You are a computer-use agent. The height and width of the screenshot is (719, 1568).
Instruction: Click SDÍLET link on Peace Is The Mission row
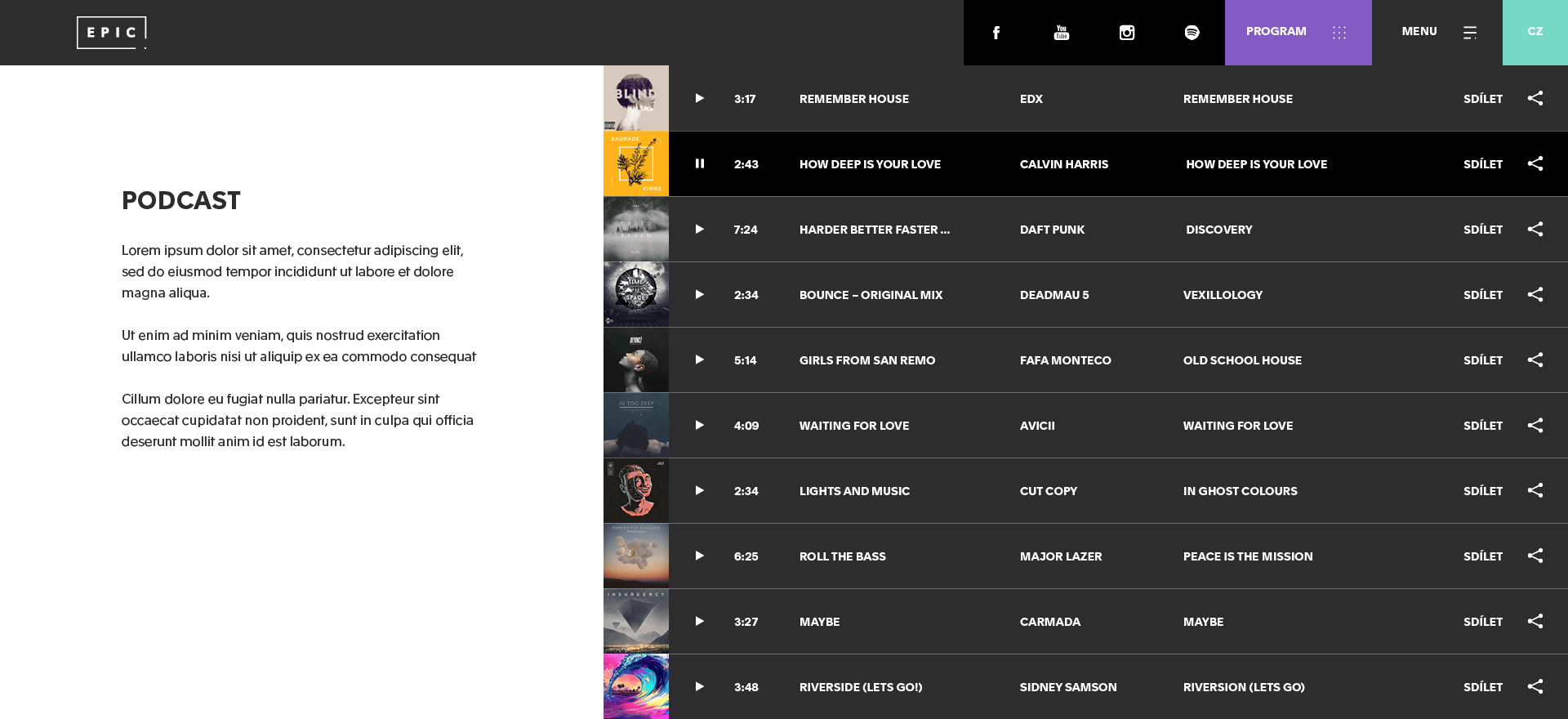[1483, 556]
